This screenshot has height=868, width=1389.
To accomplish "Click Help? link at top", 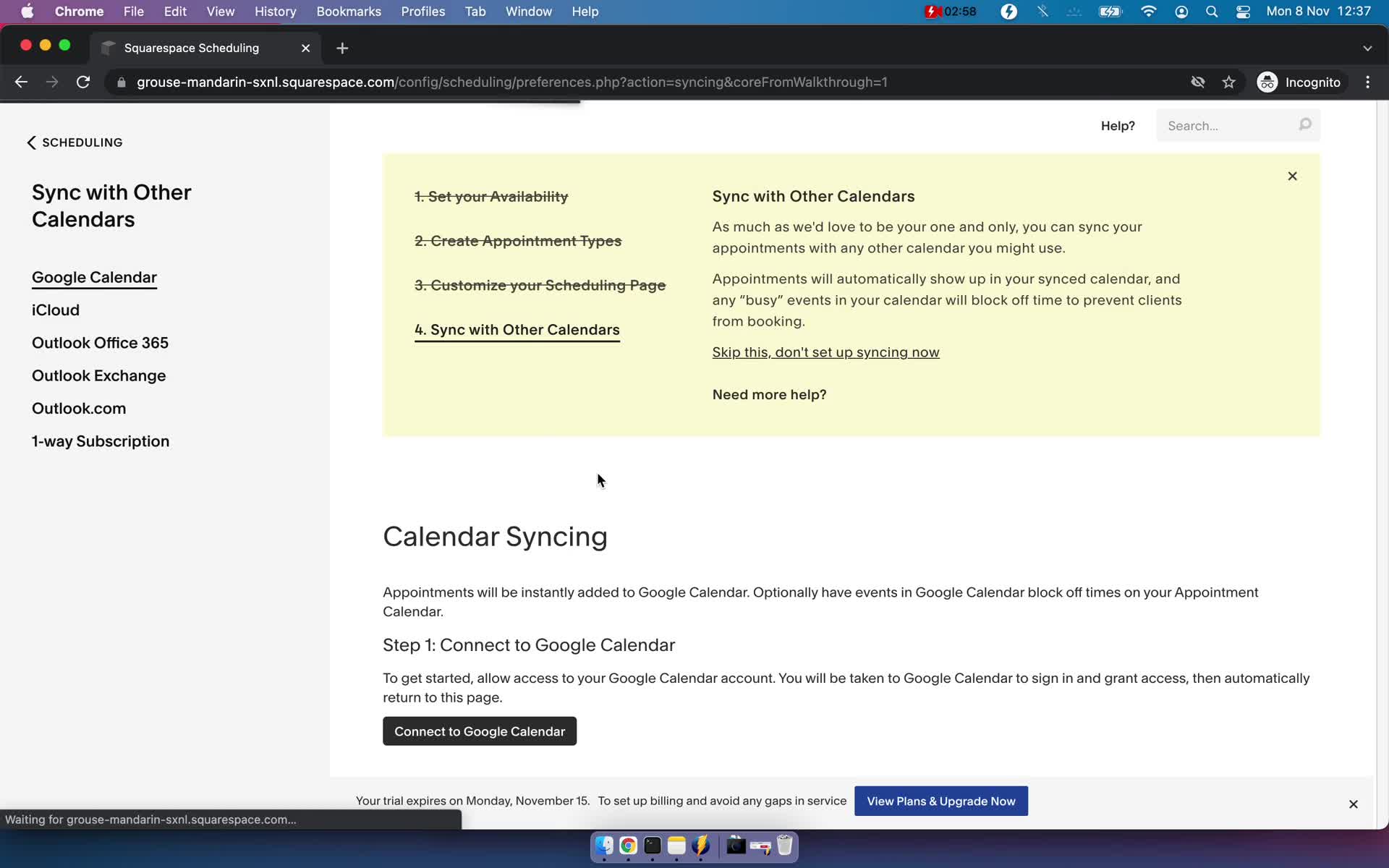I will point(1118,126).
